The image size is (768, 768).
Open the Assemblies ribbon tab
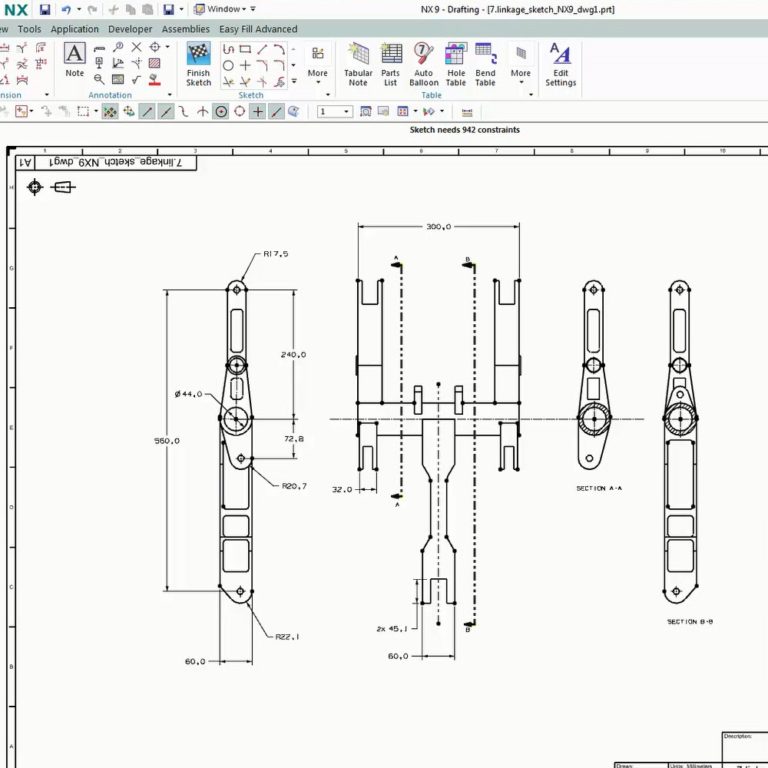coord(186,29)
